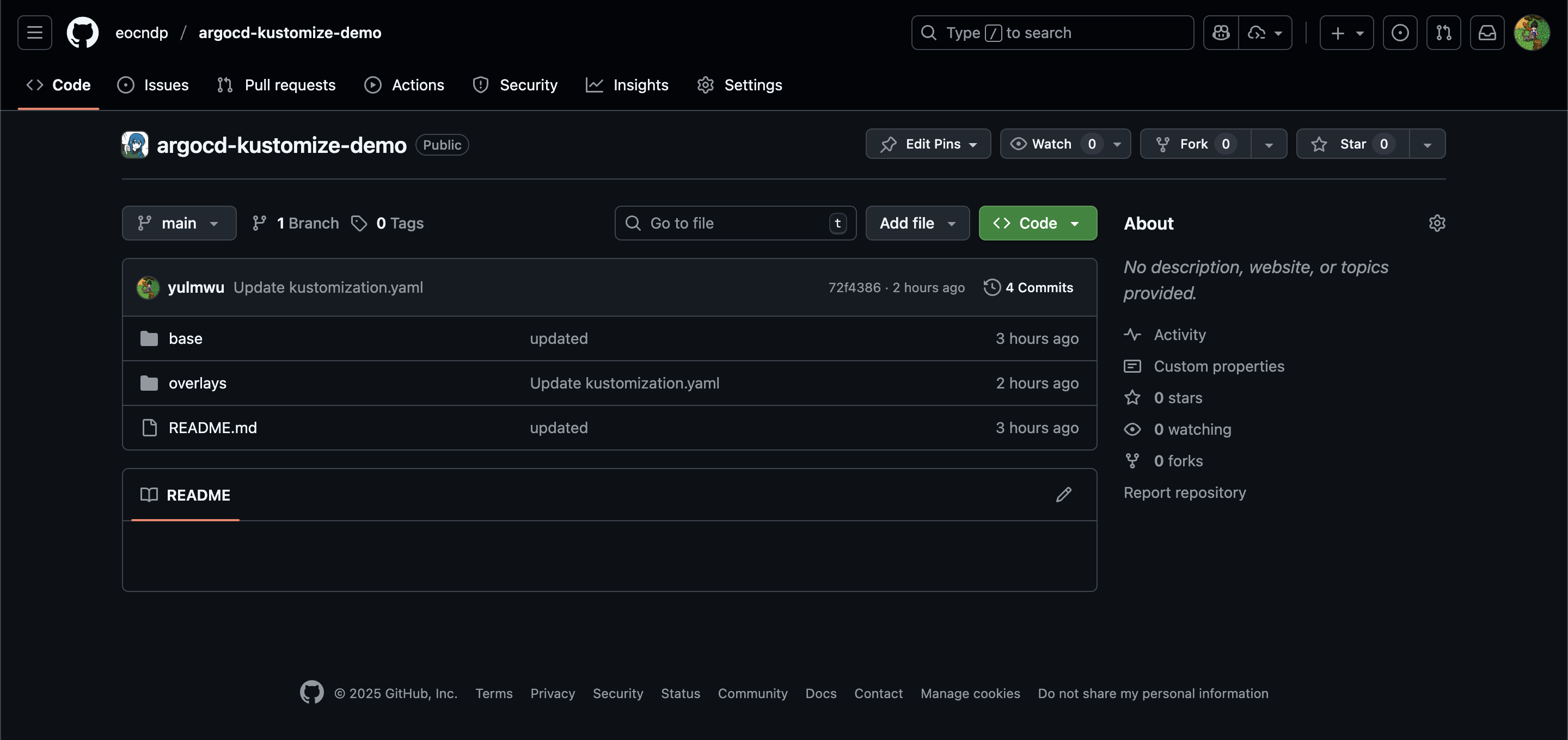Open the notifications inbox icon

coord(1487,33)
